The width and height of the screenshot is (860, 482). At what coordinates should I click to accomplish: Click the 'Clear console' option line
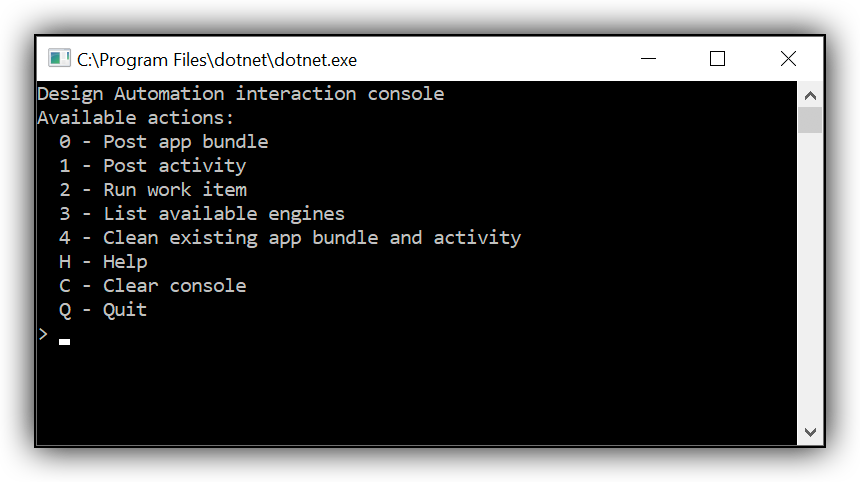pos(152,286)
